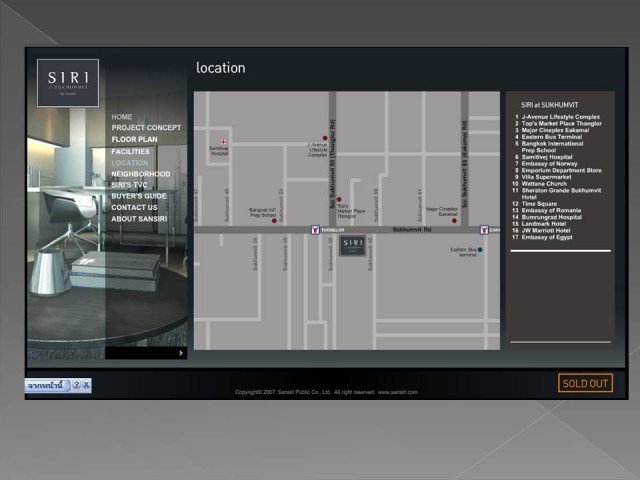The height and width of the screenshot is (480, 640).
Task: Select FACILITIES in the navigation
Action: (x=130, y=151)
